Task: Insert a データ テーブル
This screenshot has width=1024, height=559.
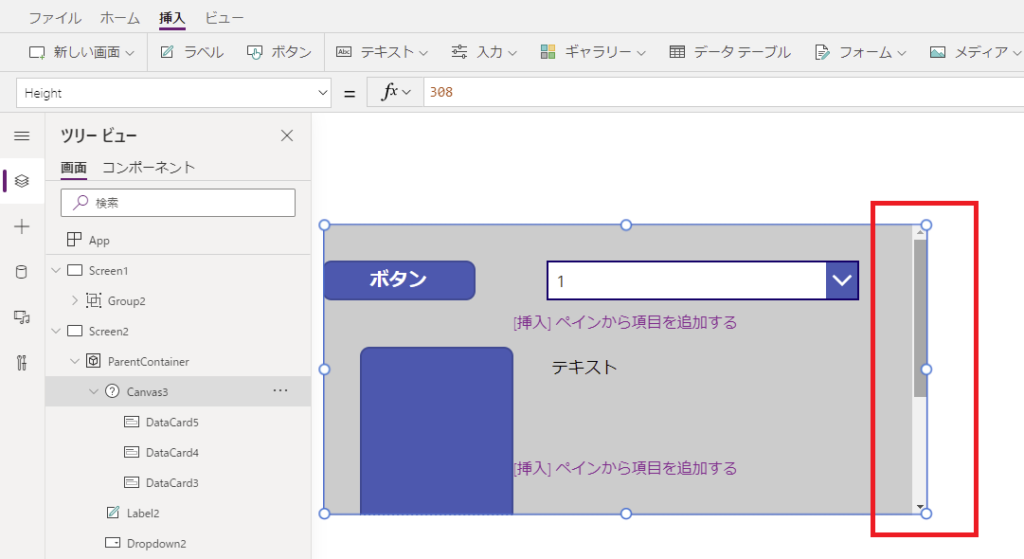Action: pos(730,52)
